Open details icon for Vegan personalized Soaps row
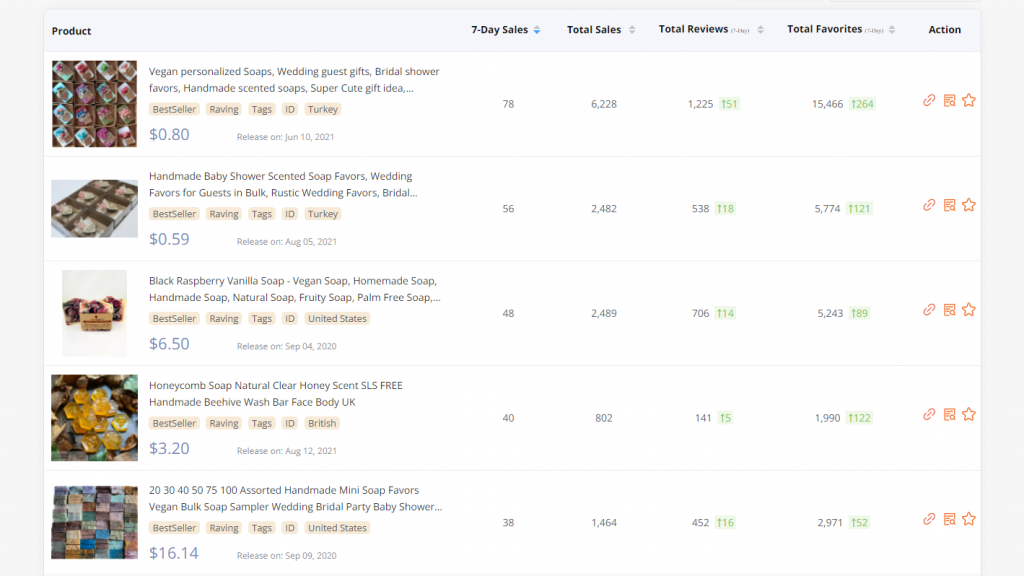Viewport: 1024px width, 576px height. pyautogui.click(x=949, y=100)
